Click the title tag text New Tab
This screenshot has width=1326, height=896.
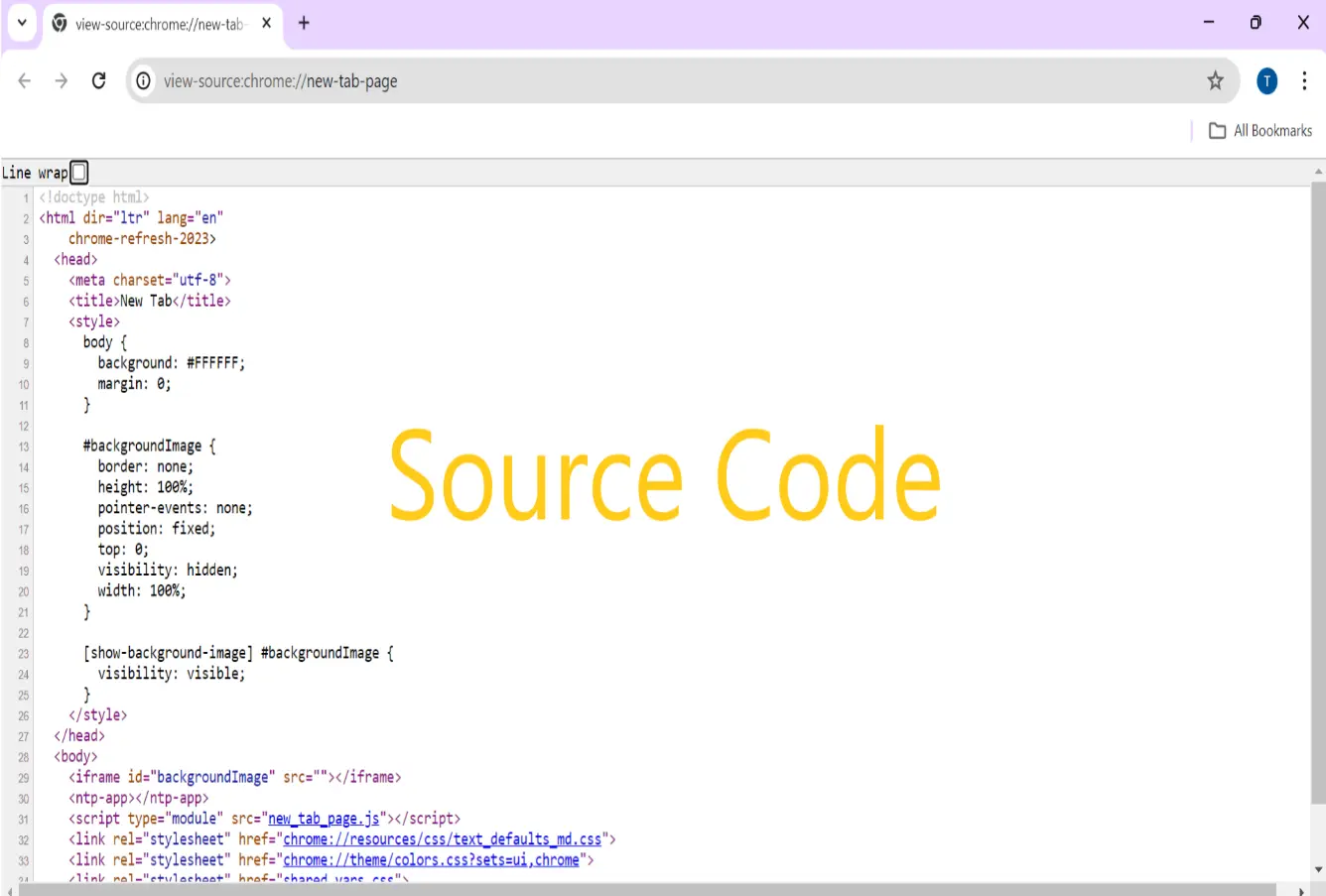point(146,301)
